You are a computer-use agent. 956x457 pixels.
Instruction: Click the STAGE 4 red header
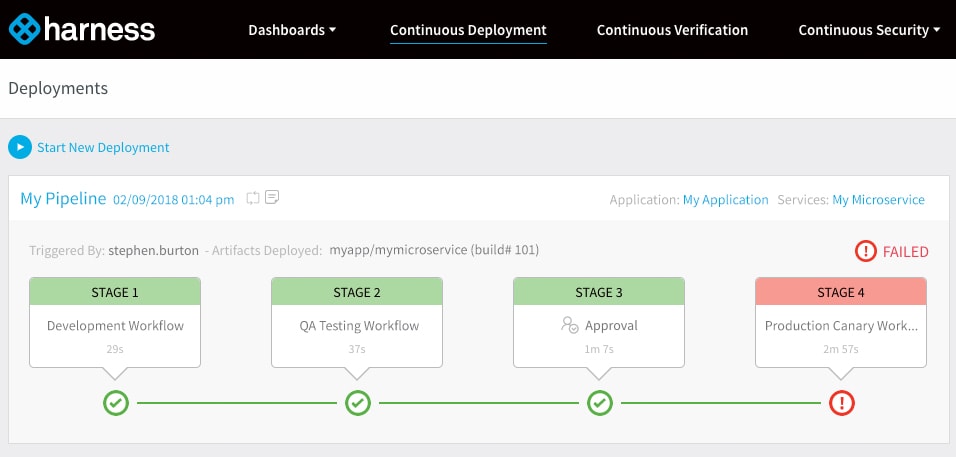pyautogui.click(x=841, y=292)
